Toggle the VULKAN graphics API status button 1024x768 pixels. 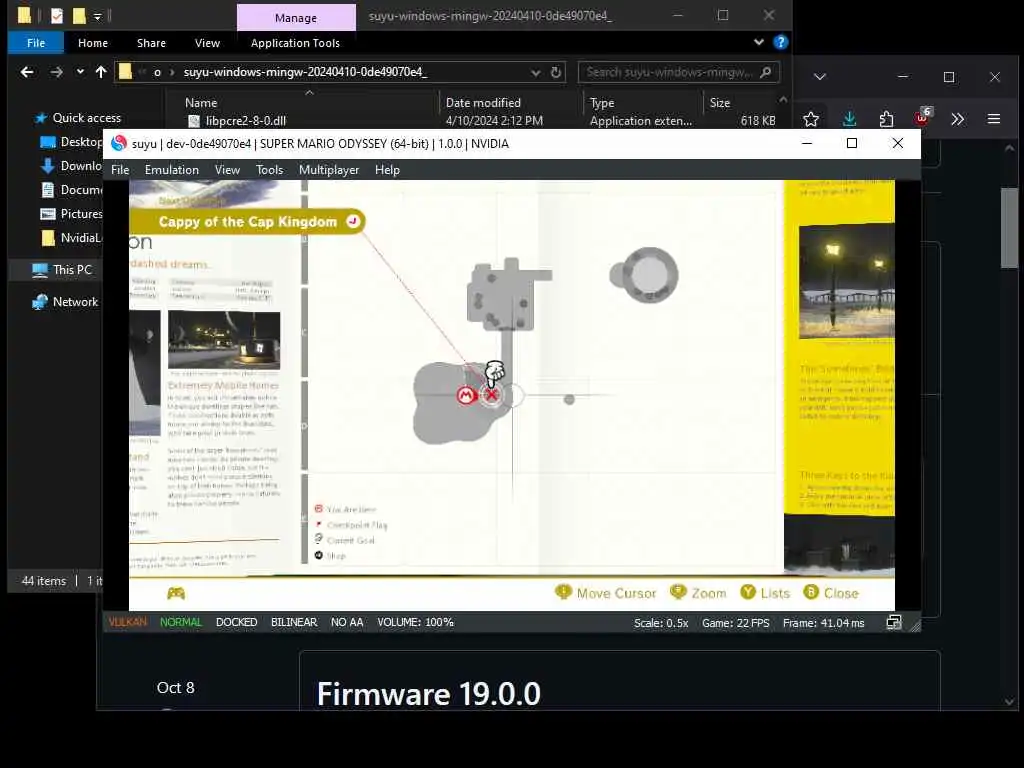click(128, 622)
